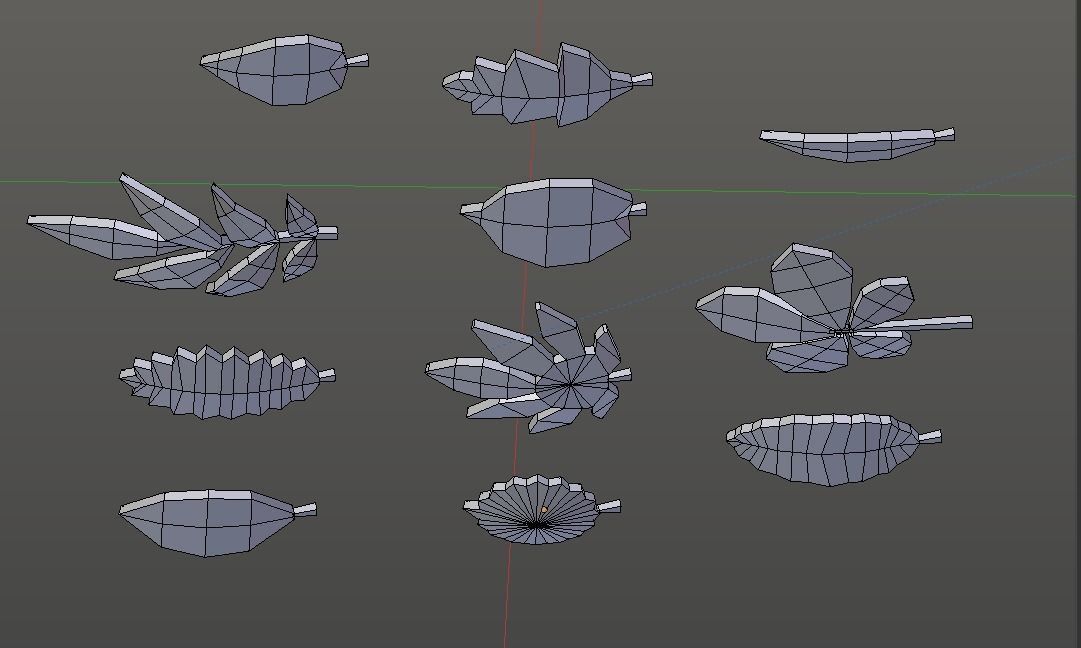Select the zigzag serrated-edge leaf mesh
Viewport: 1081px width, 648px height.
226,383
